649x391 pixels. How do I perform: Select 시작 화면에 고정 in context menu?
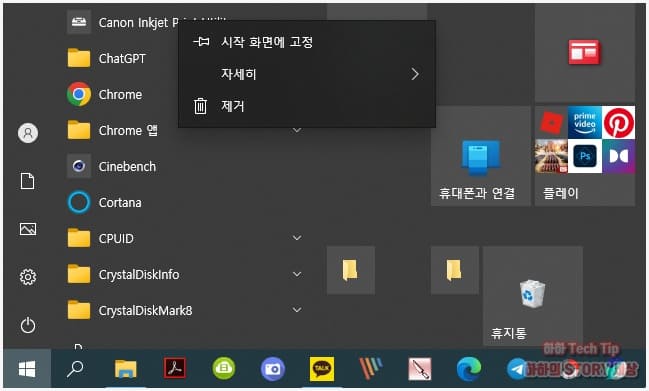tap(307, 42)
